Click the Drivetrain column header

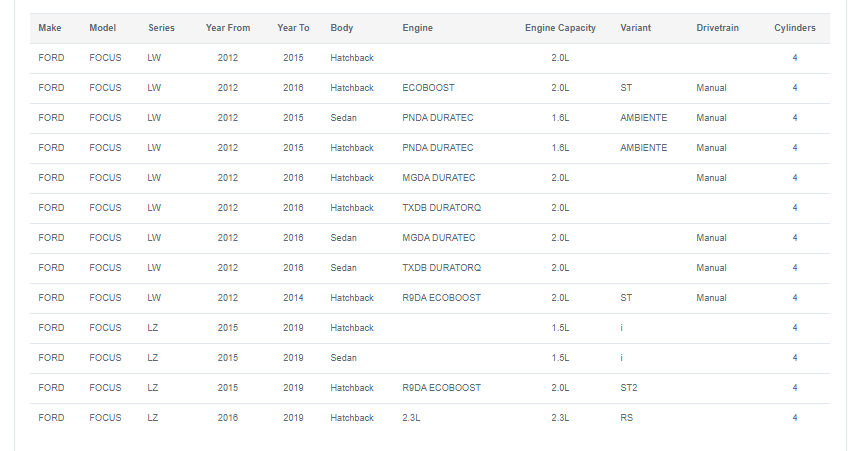717,28
